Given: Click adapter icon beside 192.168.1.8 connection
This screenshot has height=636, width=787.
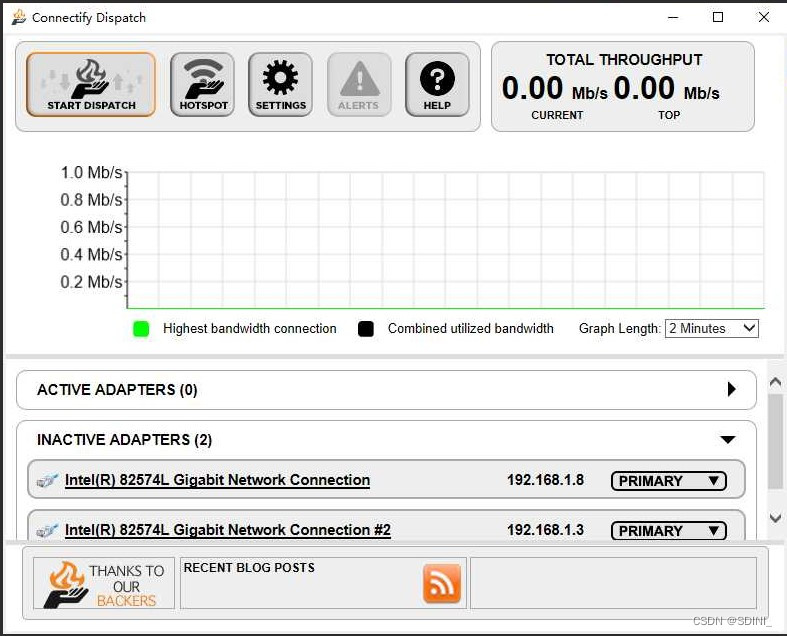Looking at the screenshot, I should [47, 480].
